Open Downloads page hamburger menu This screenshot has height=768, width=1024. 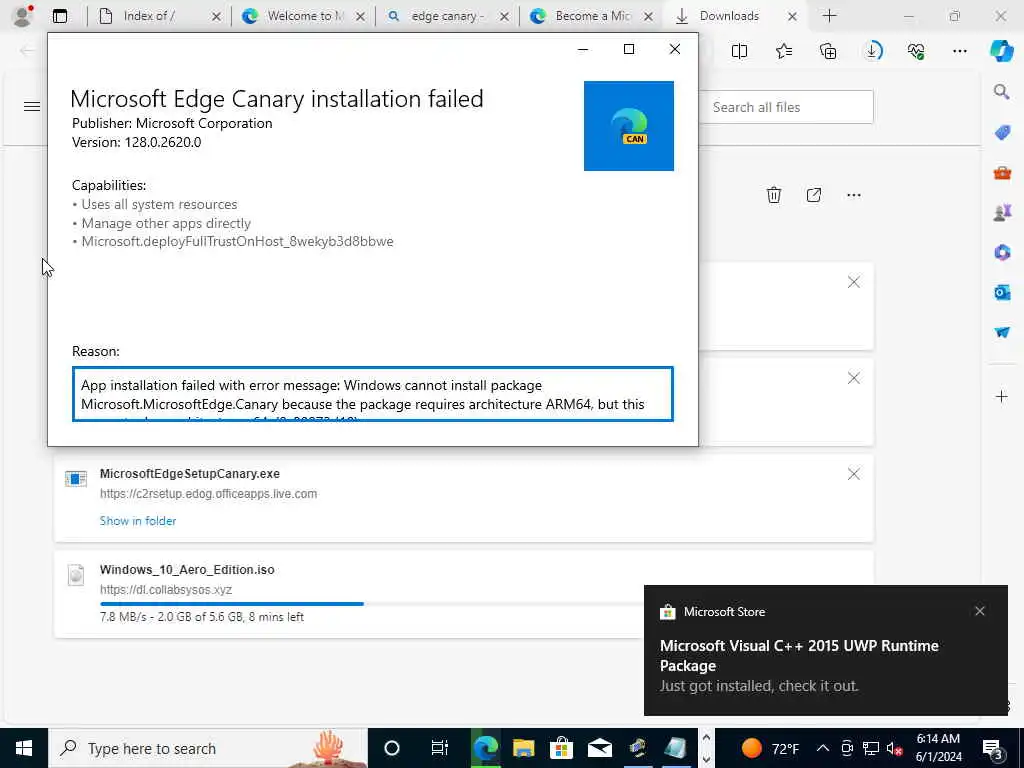point(32,106)
